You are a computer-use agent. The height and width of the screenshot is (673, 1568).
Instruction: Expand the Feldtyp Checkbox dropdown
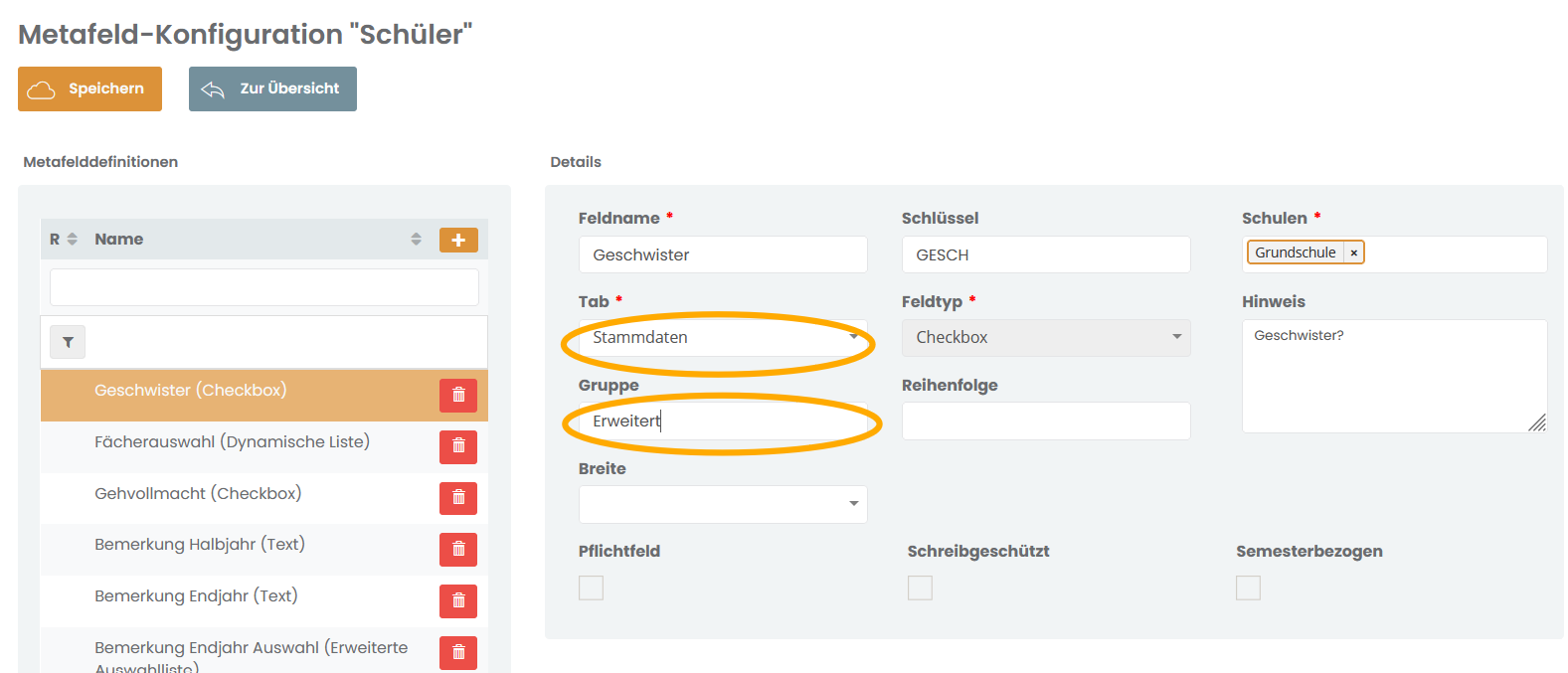1046,338
